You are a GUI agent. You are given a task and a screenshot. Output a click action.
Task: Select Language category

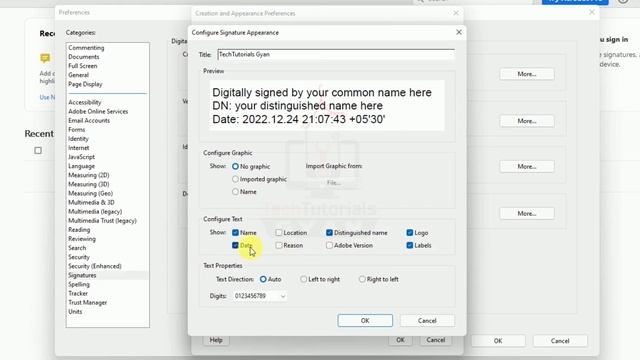coord(82,166)
